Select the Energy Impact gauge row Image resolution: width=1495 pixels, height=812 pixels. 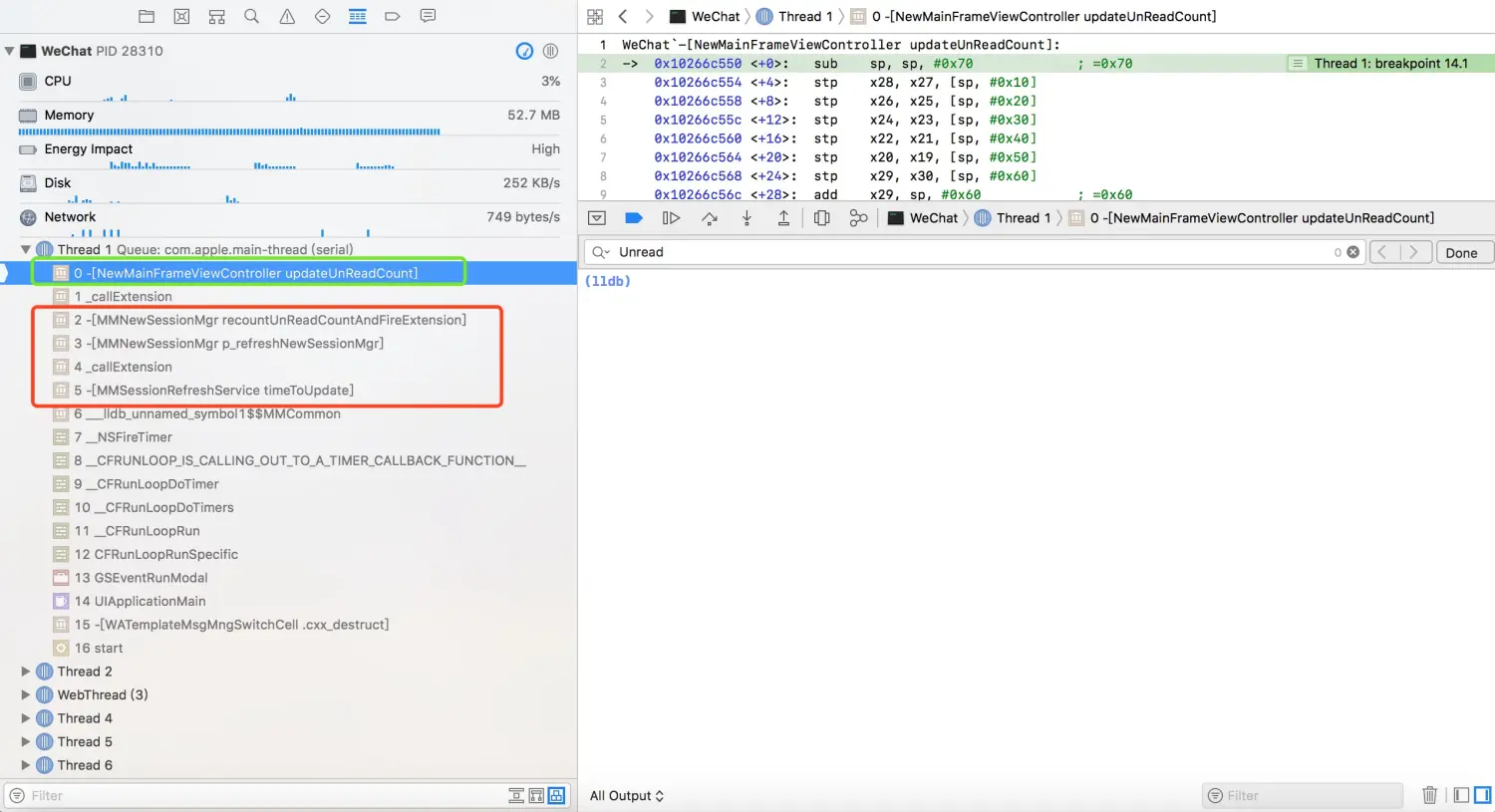288,152
